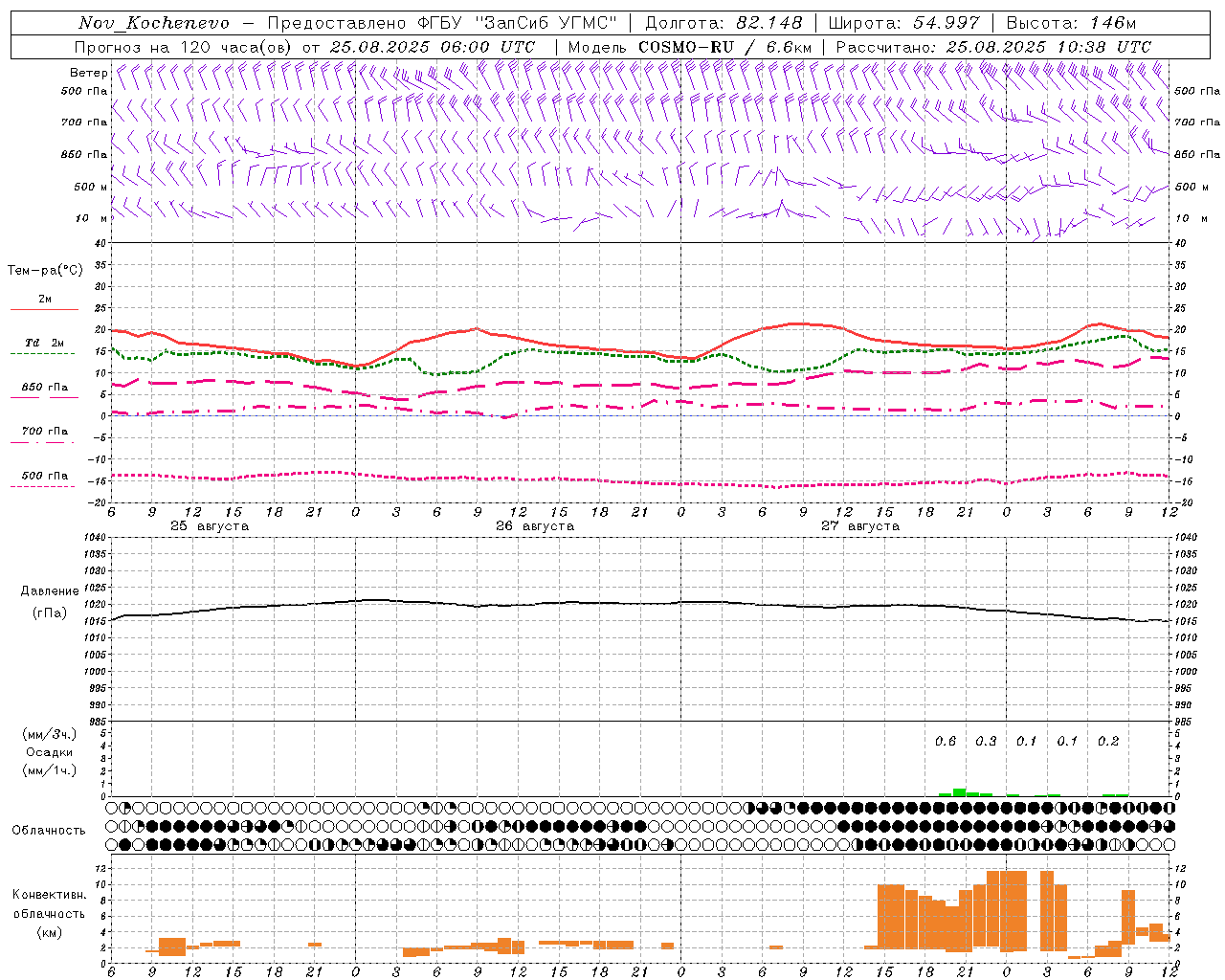Select the 2м temperature legend entry
This screenshot has height=980, width=1225.
pyautogui.click(x=45, y=300)
